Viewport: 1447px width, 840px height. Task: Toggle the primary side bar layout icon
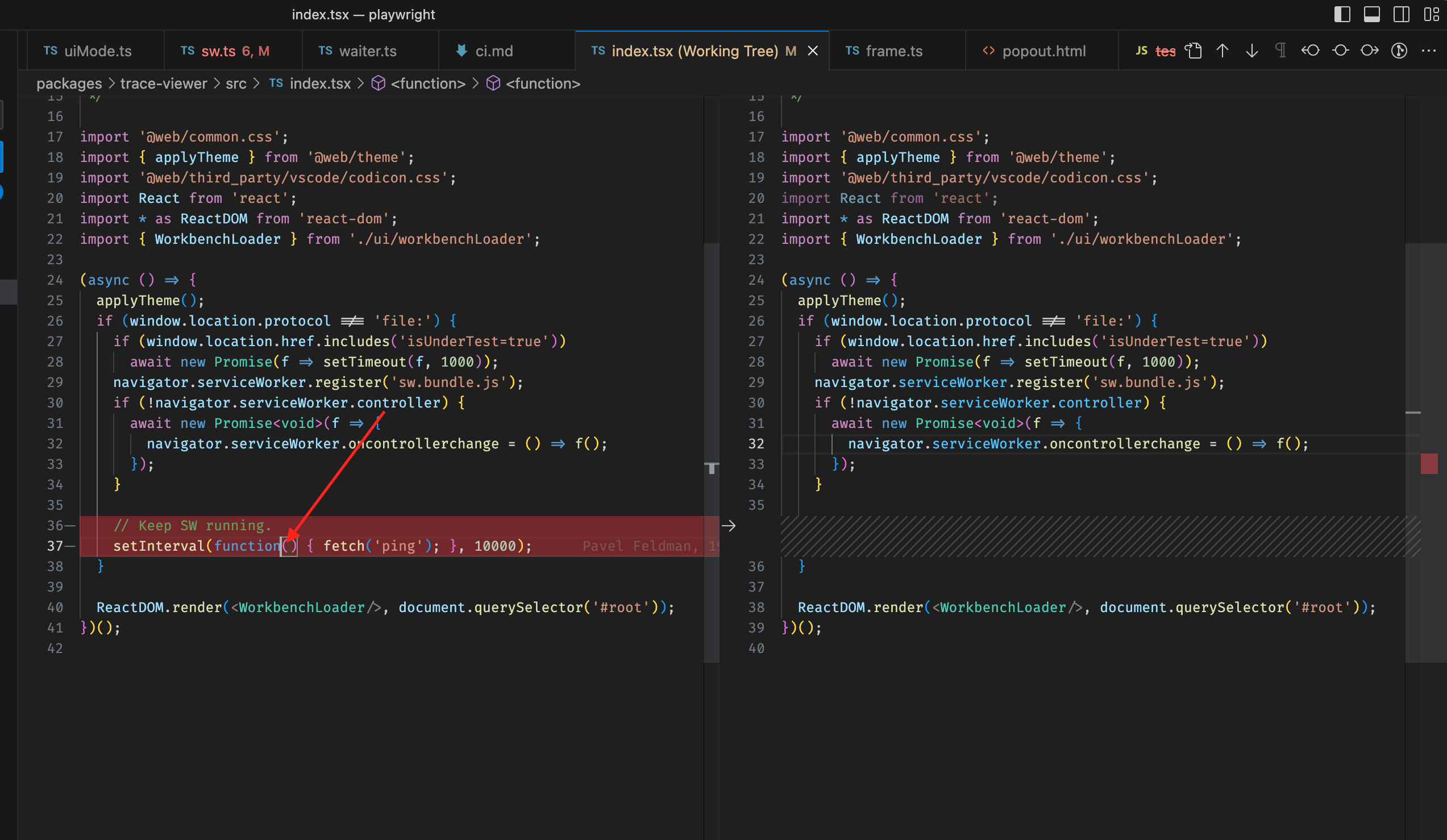[x=1342, y=14]
